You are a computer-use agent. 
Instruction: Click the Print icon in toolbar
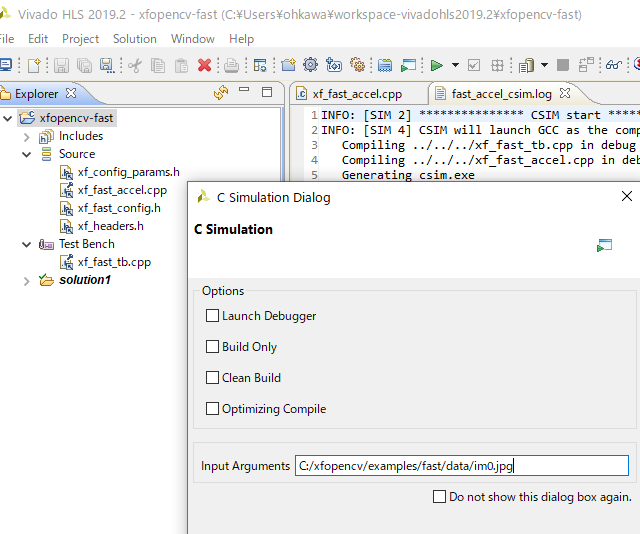point(231,65)
